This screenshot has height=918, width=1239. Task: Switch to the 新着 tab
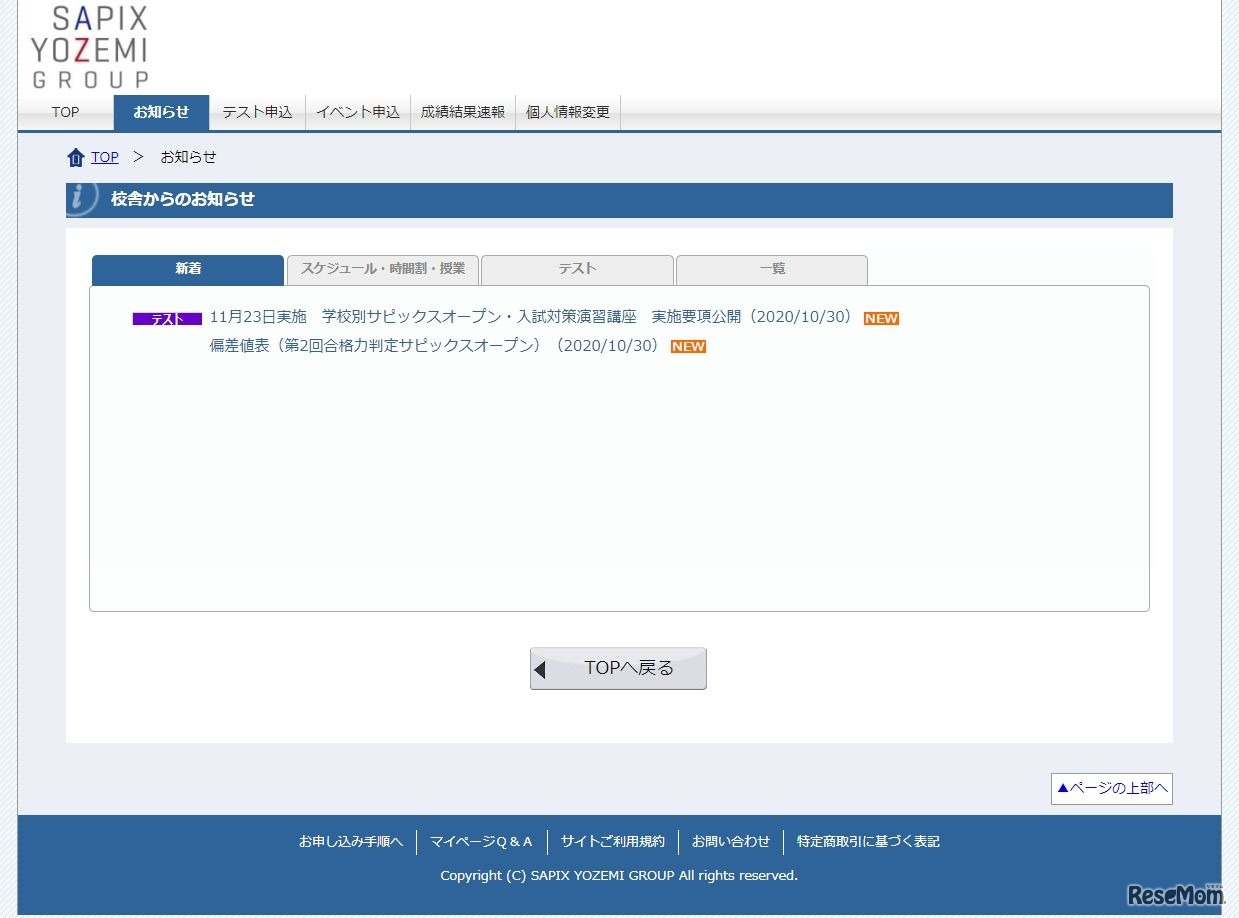pos(187,269)
